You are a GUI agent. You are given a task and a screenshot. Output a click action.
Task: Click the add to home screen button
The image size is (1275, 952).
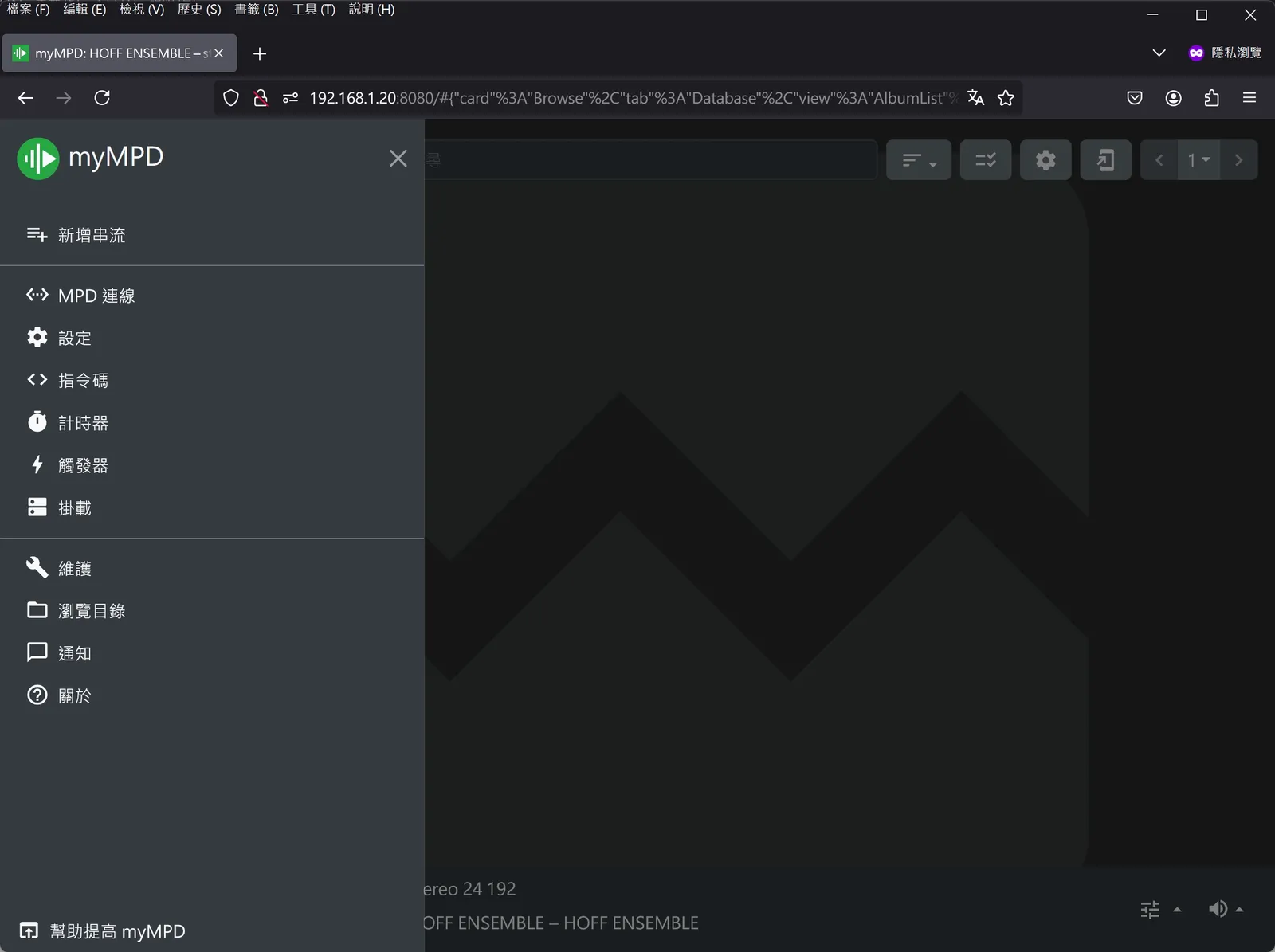pos(1105,160)
